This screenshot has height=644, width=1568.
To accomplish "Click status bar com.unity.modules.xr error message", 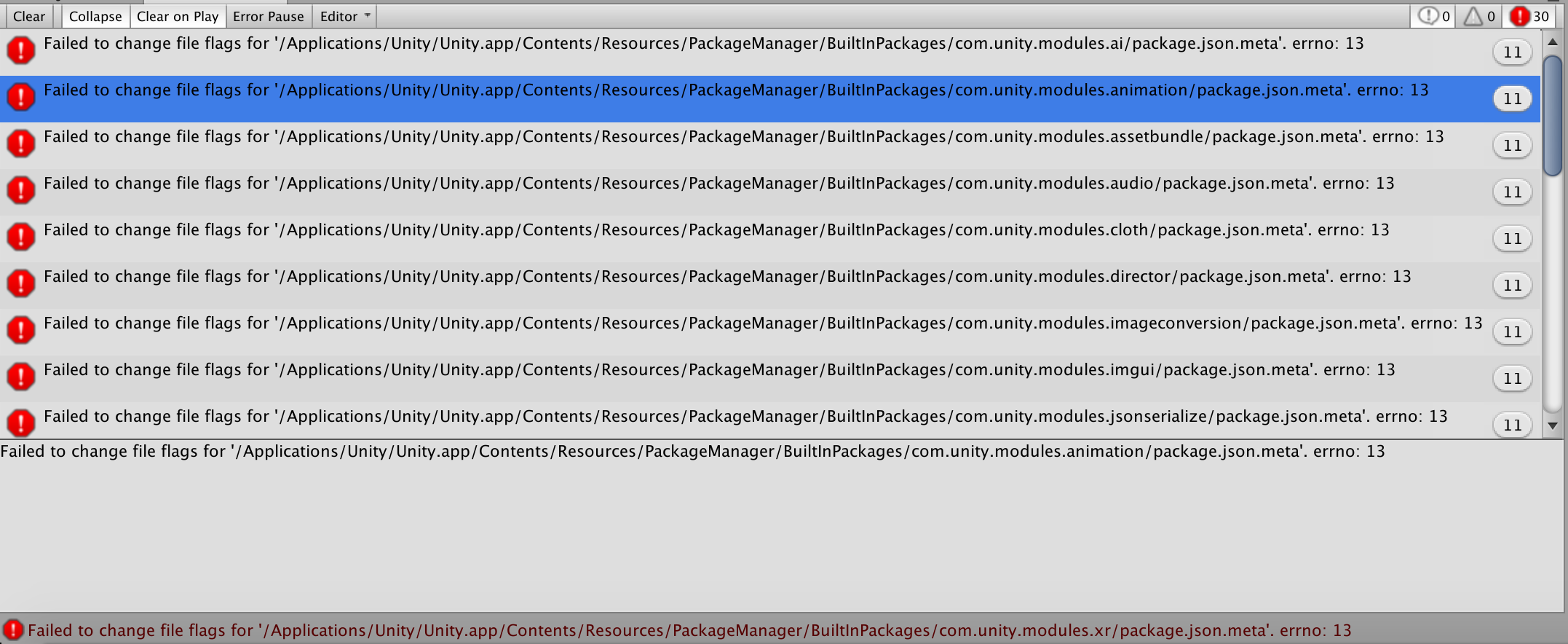I will (x=689, y=630).
